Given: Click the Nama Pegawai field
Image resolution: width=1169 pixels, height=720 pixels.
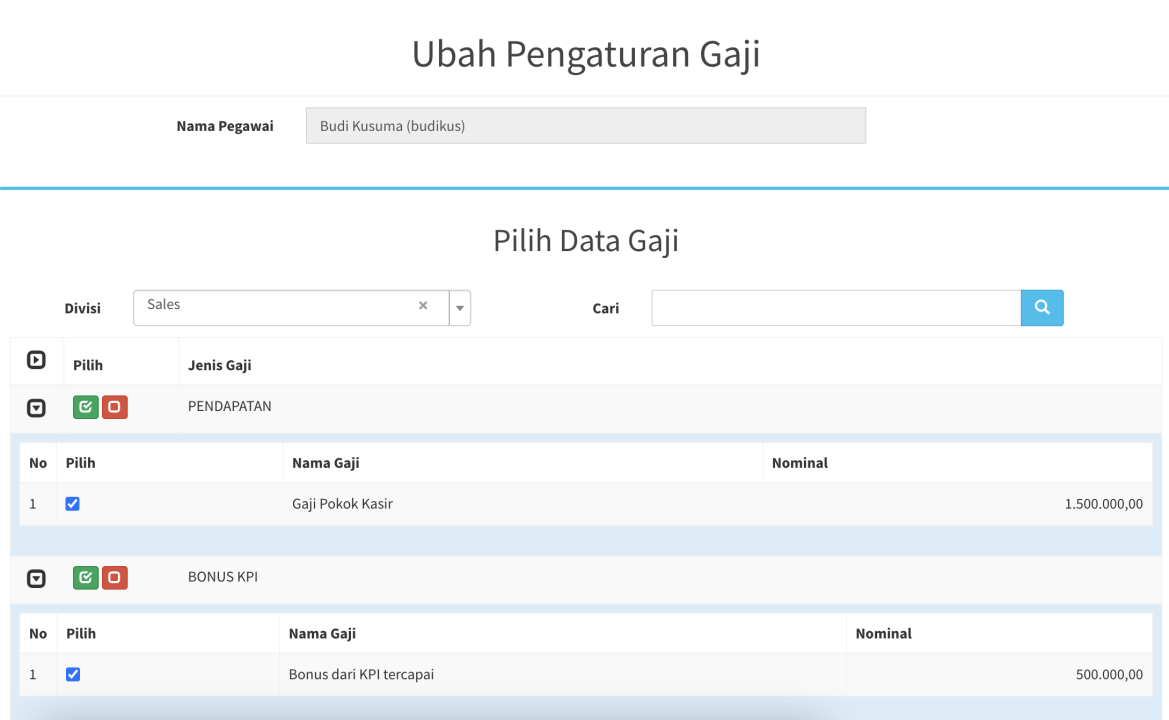Looking at the screenshot, I should tap(585, 126).
